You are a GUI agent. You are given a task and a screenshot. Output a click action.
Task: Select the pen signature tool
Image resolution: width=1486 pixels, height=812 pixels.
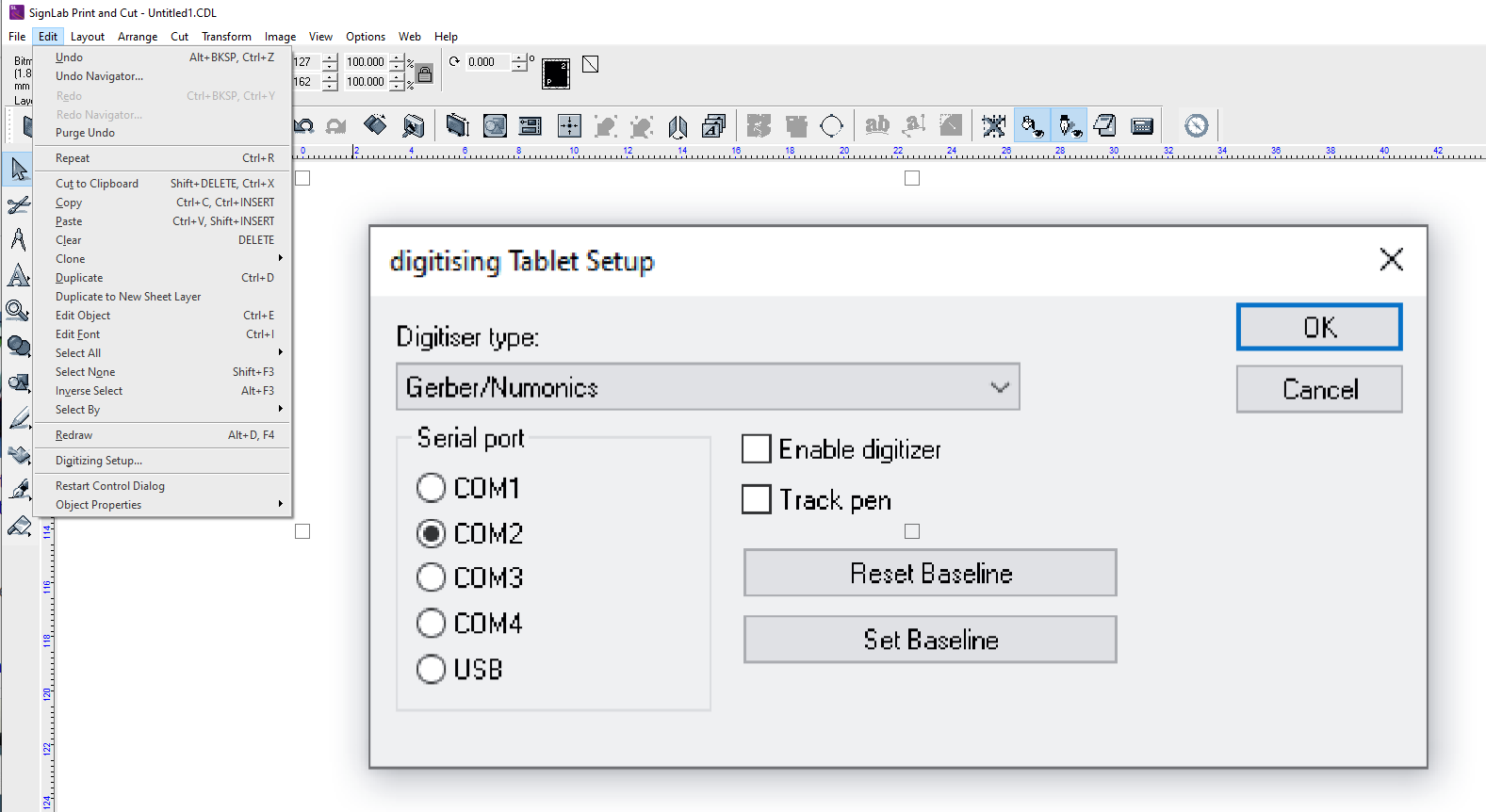pyautogui.click(x=19, y=490)
